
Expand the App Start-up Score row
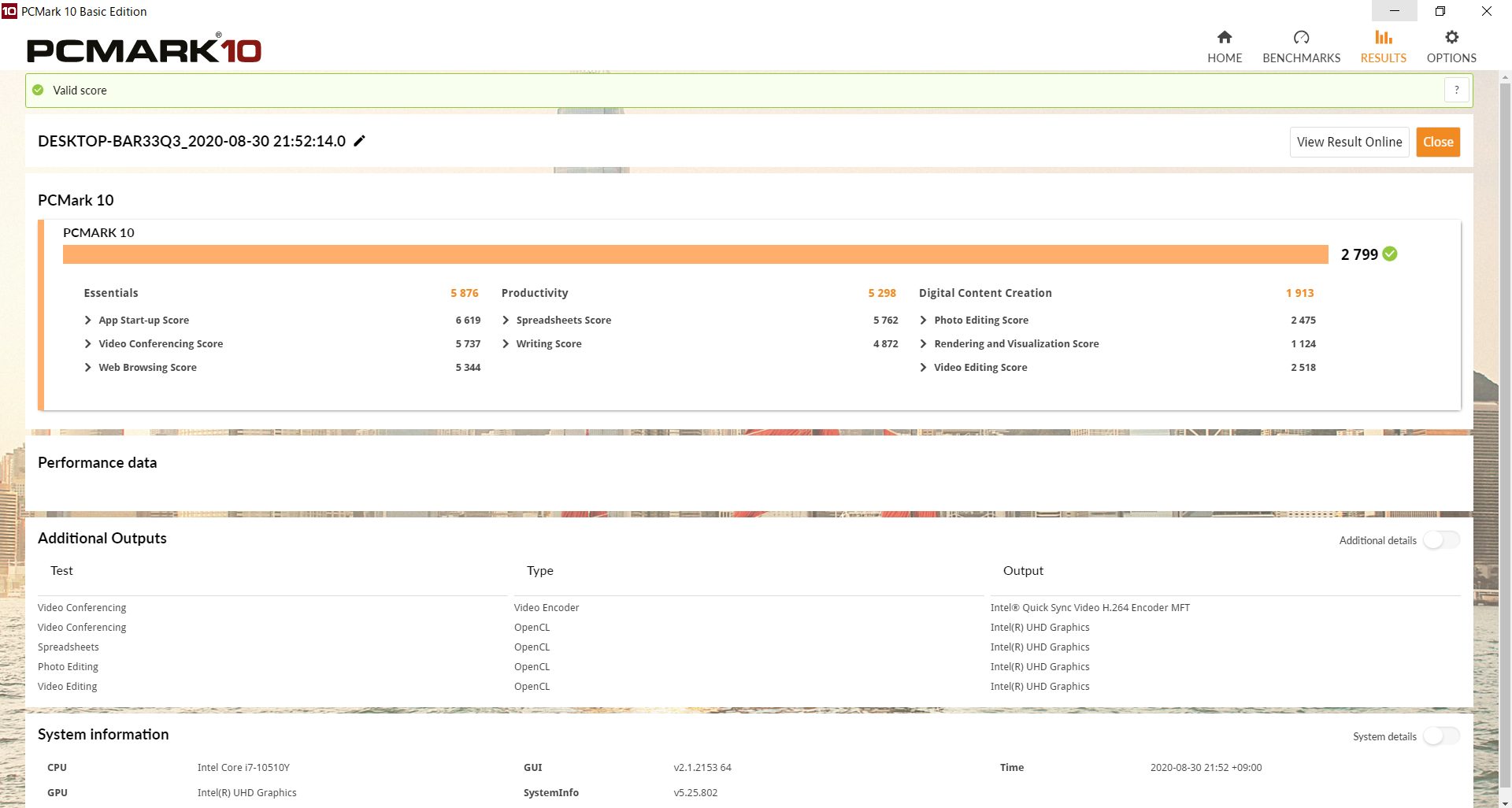[x=87, y=320]
